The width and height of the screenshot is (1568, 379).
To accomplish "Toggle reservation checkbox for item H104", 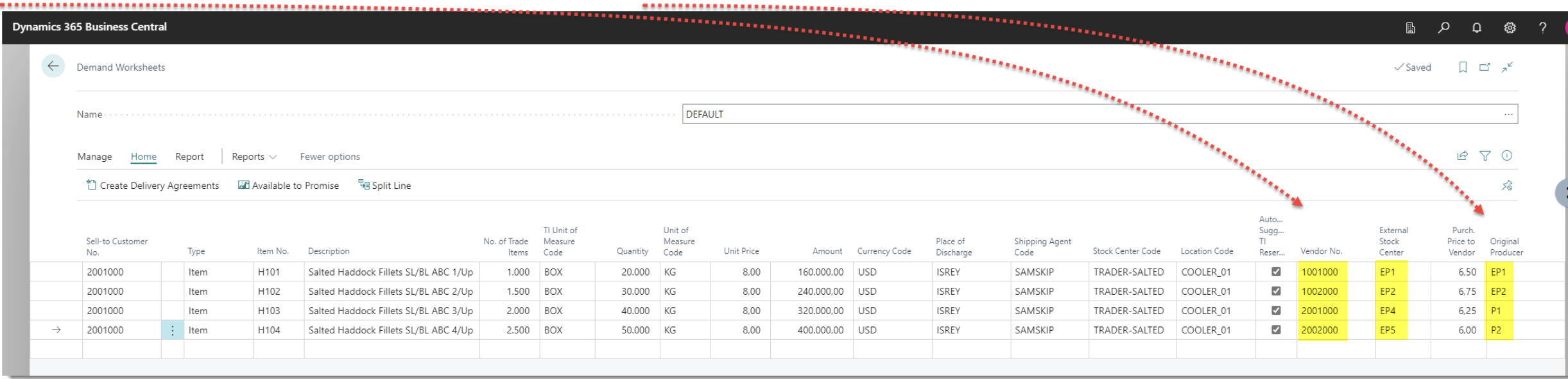I will click(x=1276, y=330).
